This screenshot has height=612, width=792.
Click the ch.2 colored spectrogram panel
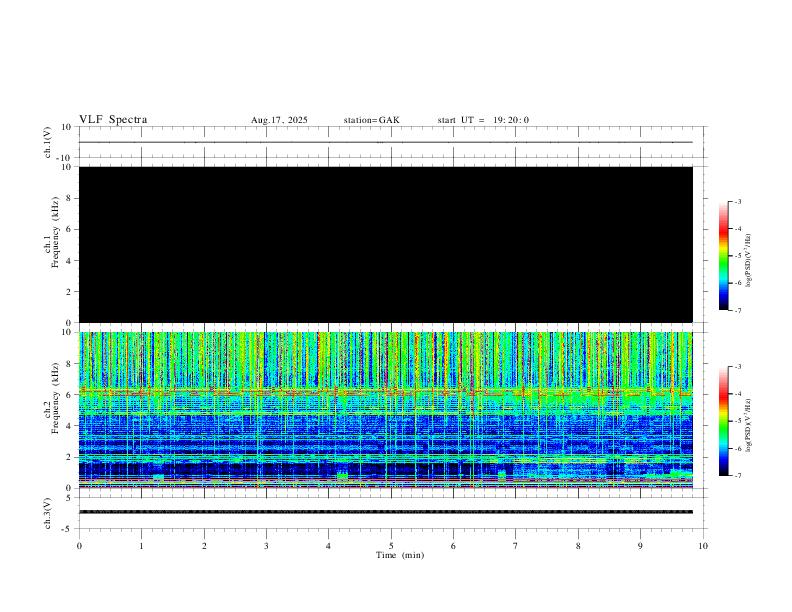[x=386, y=410]
